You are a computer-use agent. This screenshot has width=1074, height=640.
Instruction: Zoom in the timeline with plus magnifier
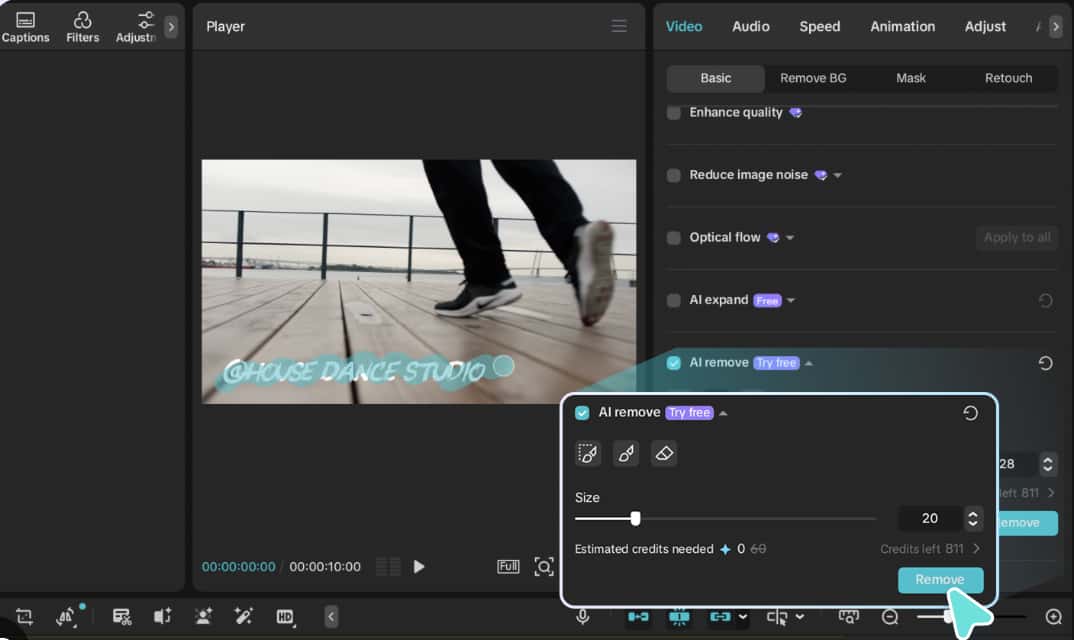click(x=1054, y=617)
